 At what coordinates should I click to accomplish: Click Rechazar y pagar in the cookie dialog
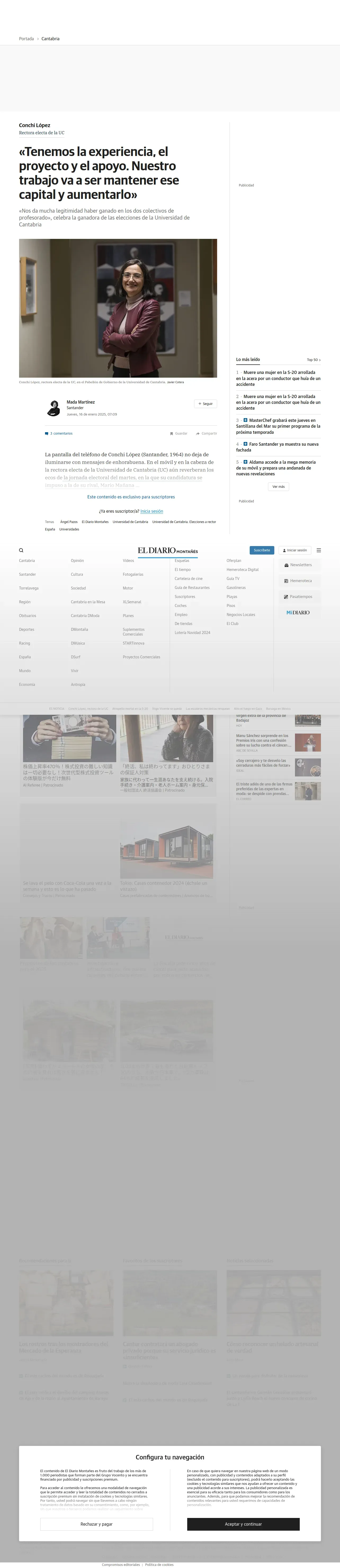[x=96, y=1524]
